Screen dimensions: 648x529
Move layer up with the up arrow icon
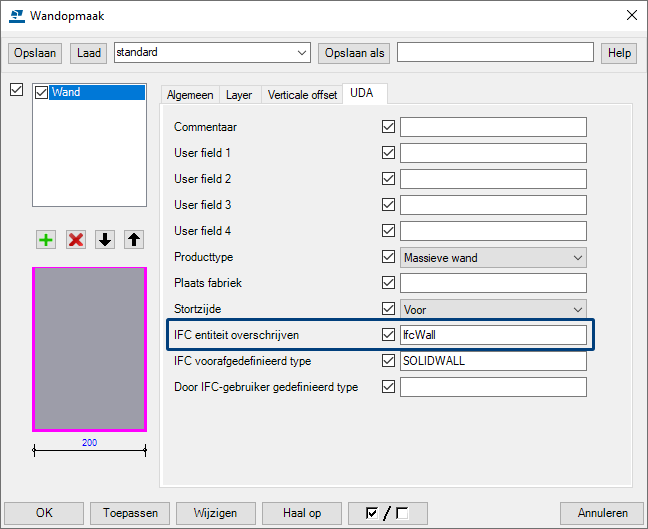click(x=134, y=240)
